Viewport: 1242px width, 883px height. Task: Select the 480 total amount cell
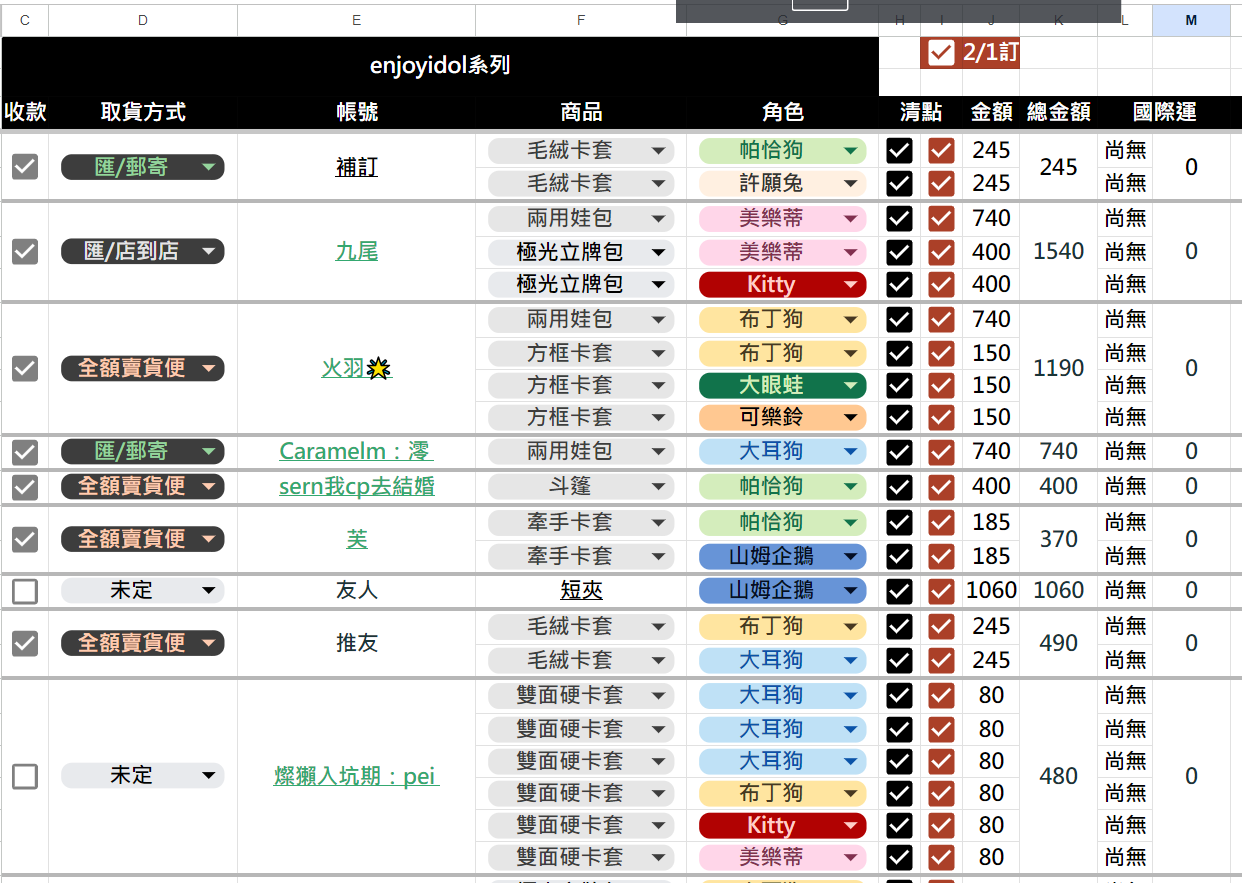[1059, 776]
